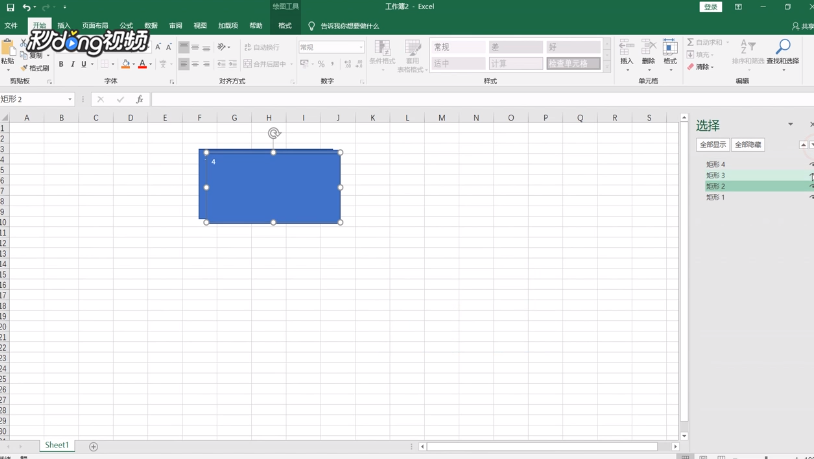The width and height of the screenshot is (814, 459).
Task: Click the Sort and Filter icon
Action: click(748, 47)
